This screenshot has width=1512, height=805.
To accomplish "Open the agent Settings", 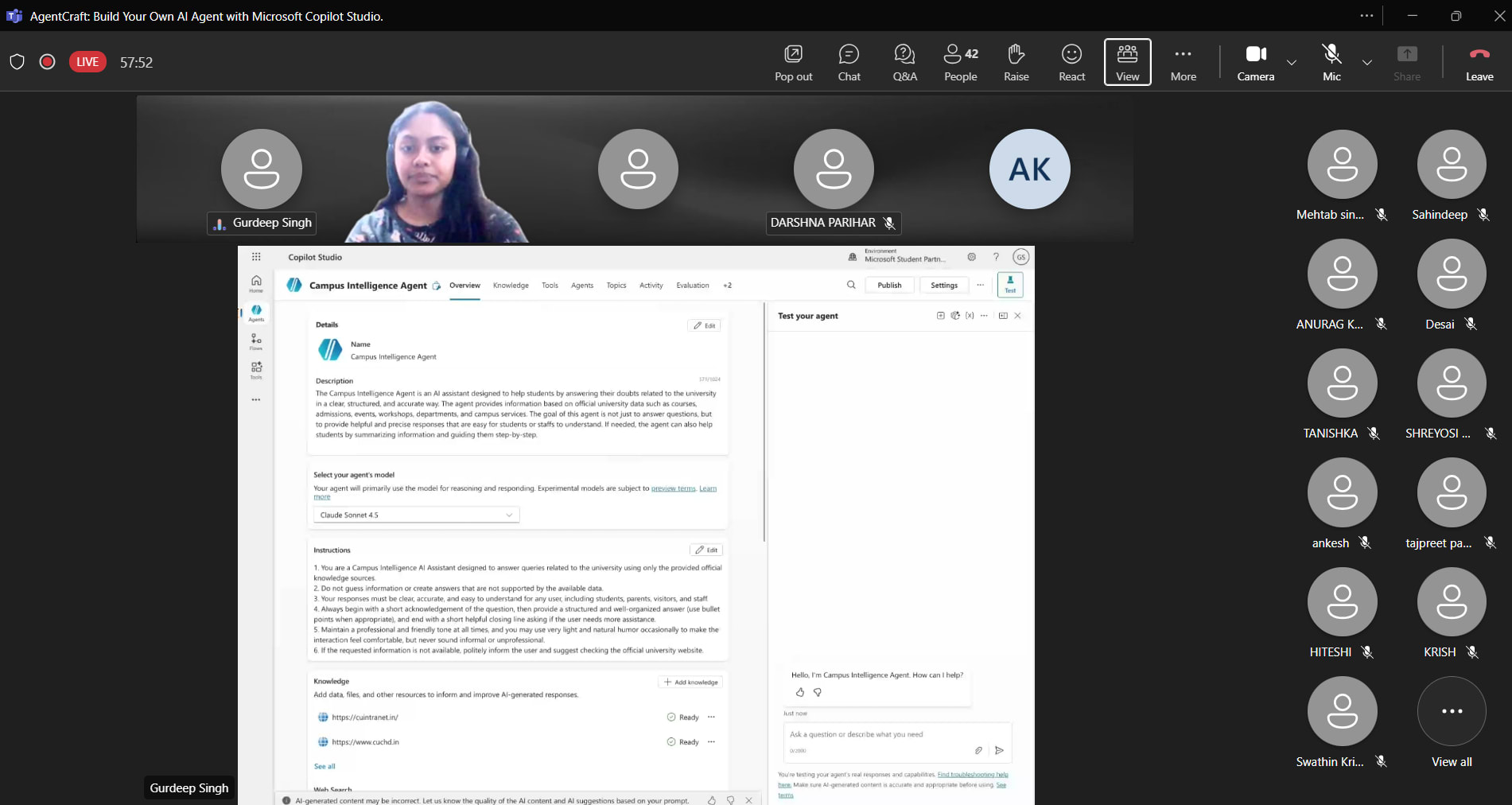I will [944, 286].
